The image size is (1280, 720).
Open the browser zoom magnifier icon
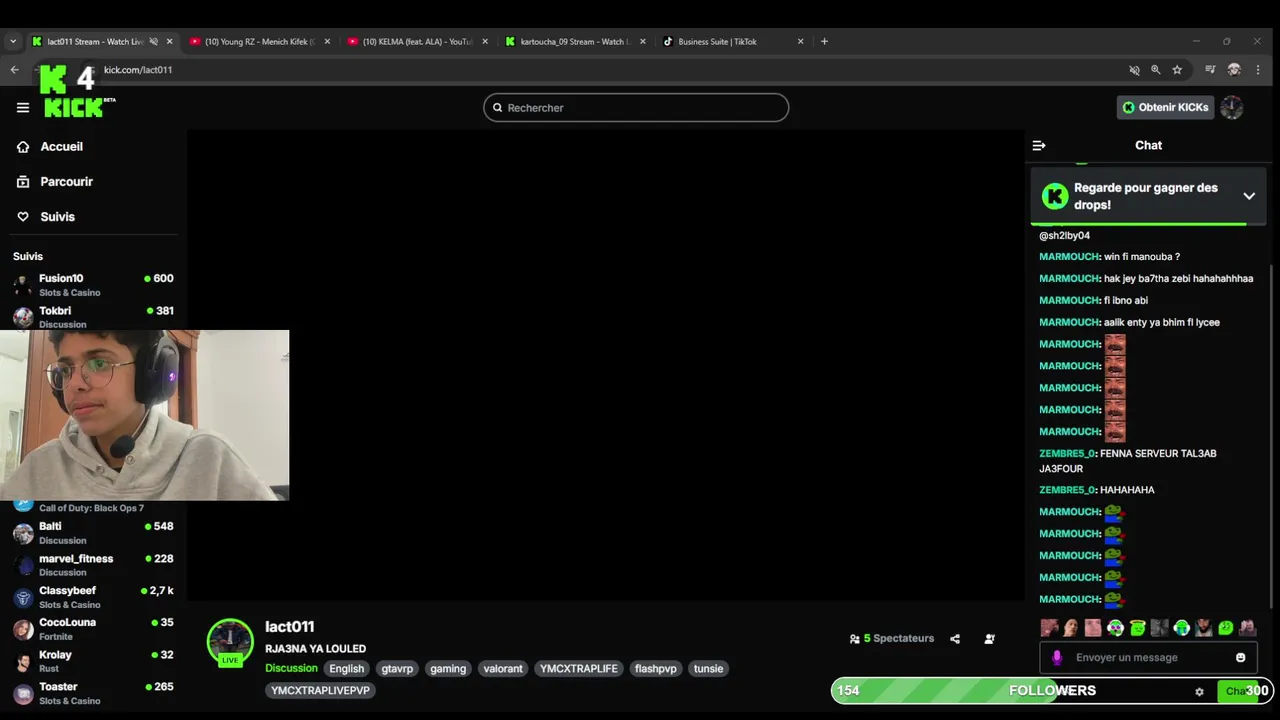coord(1156,70)
